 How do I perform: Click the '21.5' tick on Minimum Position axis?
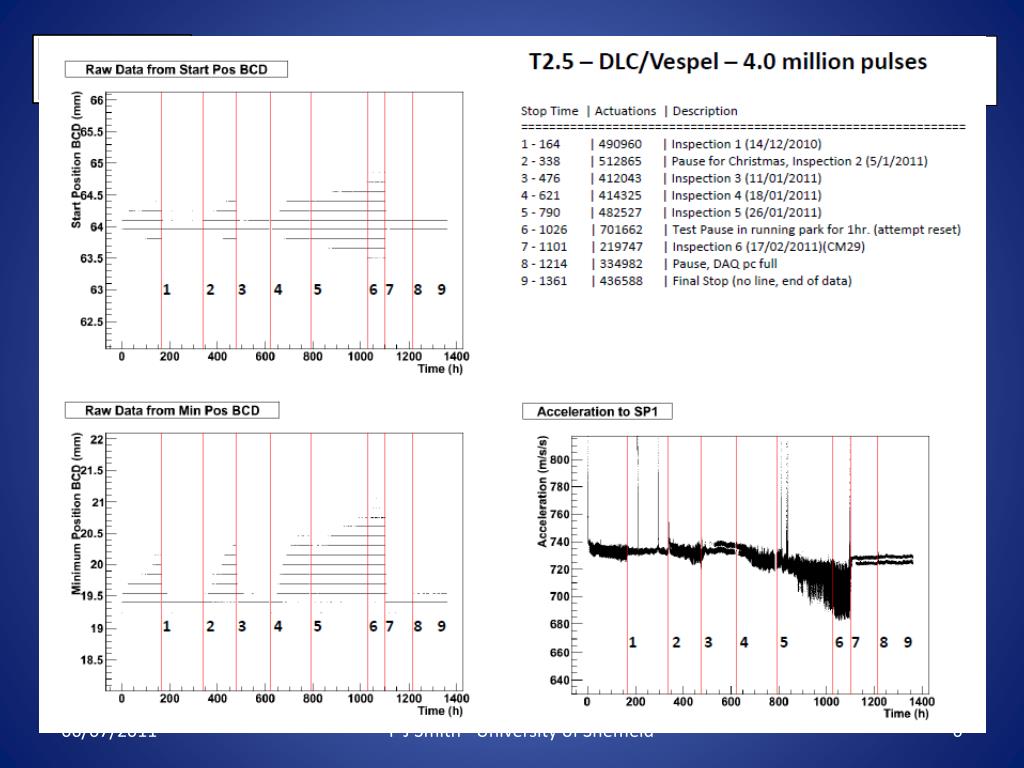click(x=91, y=470)
